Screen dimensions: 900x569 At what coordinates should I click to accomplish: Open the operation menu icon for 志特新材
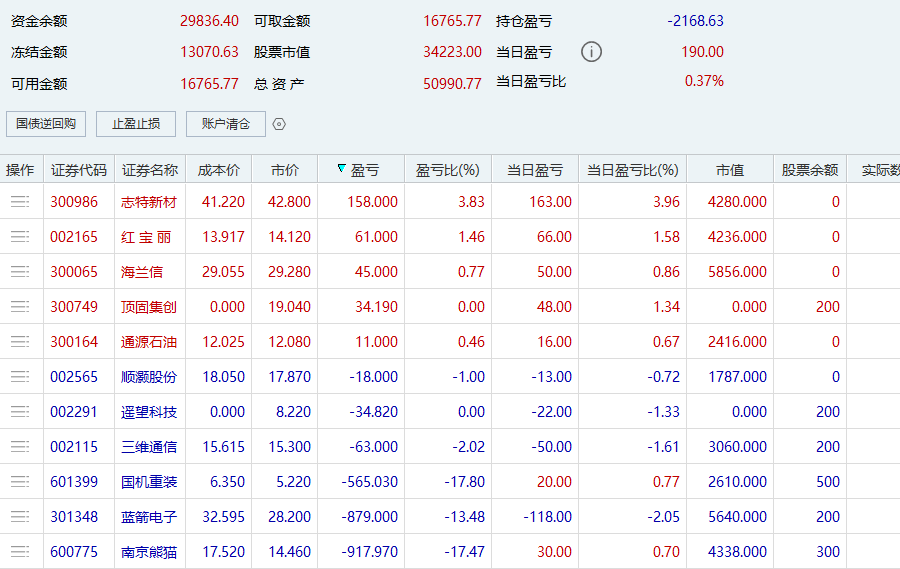click(20, 202)
